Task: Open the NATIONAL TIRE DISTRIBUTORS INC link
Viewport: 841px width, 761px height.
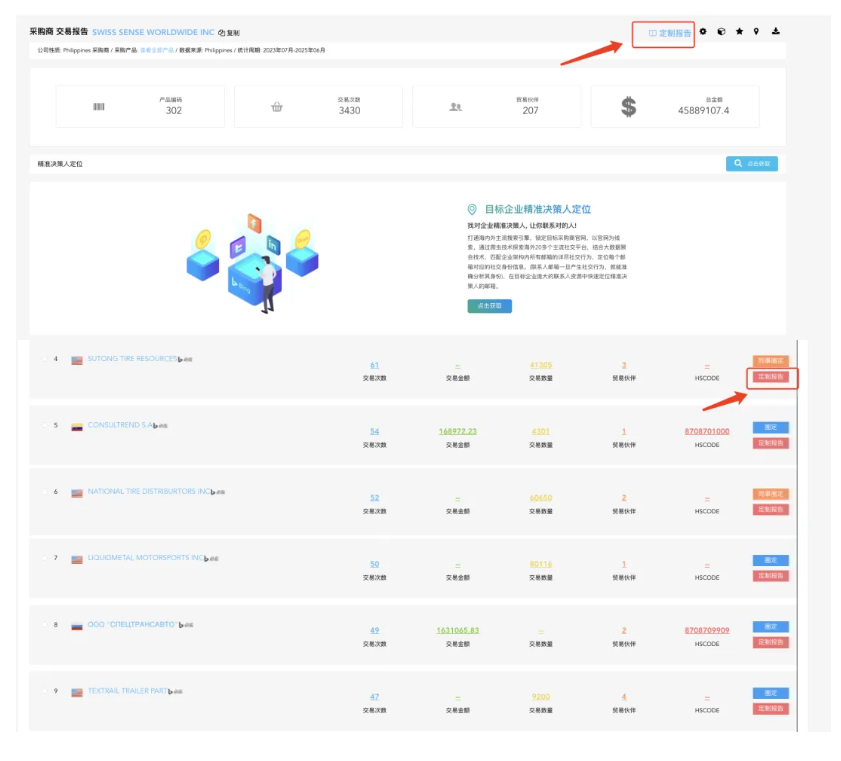Action: point(149,492)
